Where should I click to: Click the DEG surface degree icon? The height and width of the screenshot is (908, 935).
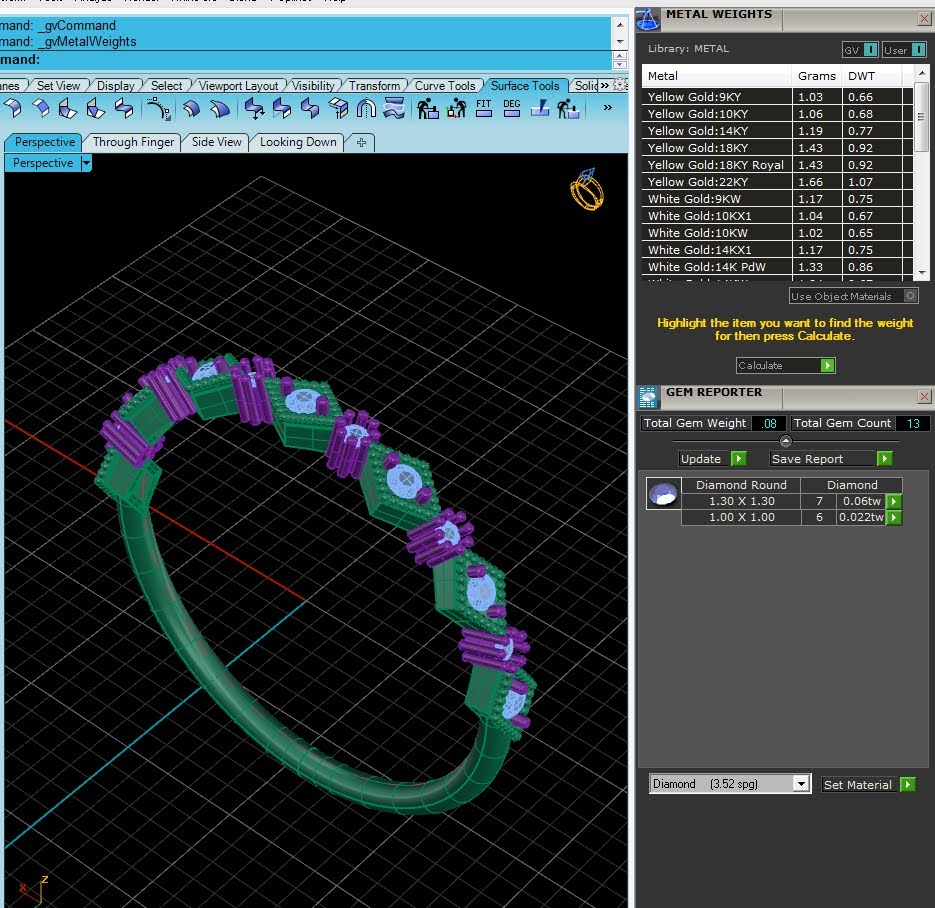point(512,109)
